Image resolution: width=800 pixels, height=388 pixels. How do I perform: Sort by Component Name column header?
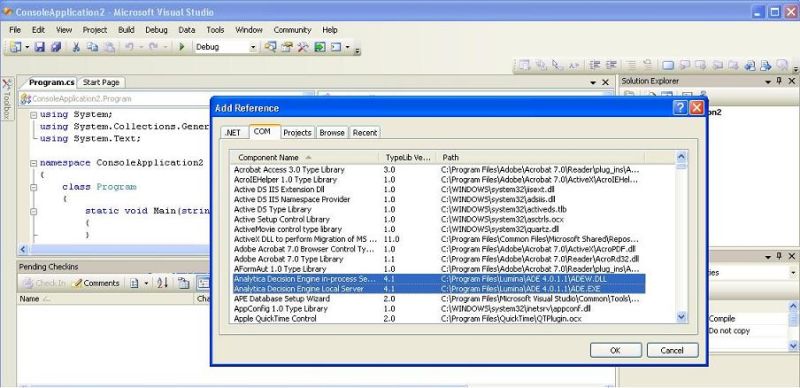pyautogui.click(x=304, y=157)
